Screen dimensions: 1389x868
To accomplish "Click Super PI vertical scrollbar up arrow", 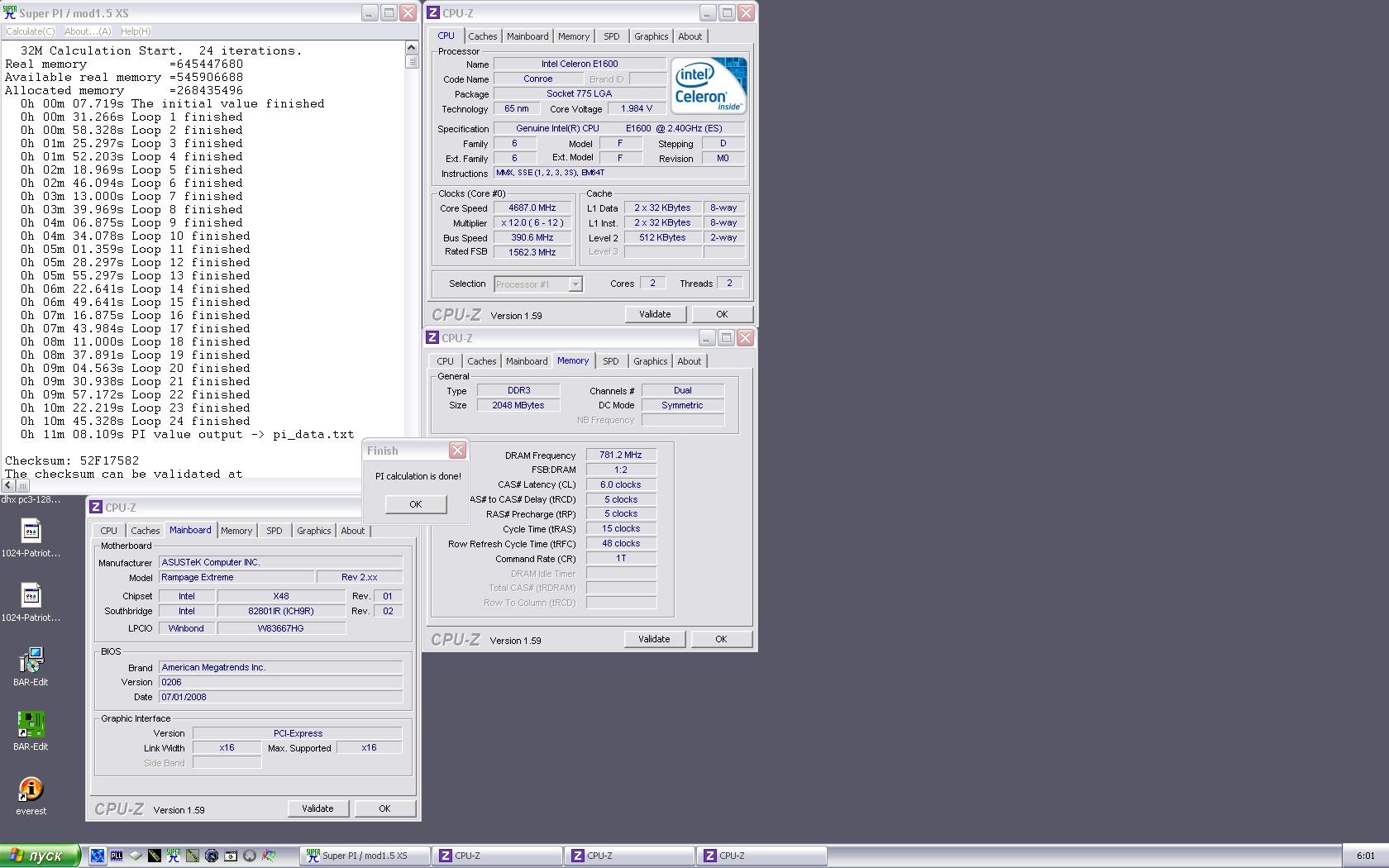I will 412,48.
